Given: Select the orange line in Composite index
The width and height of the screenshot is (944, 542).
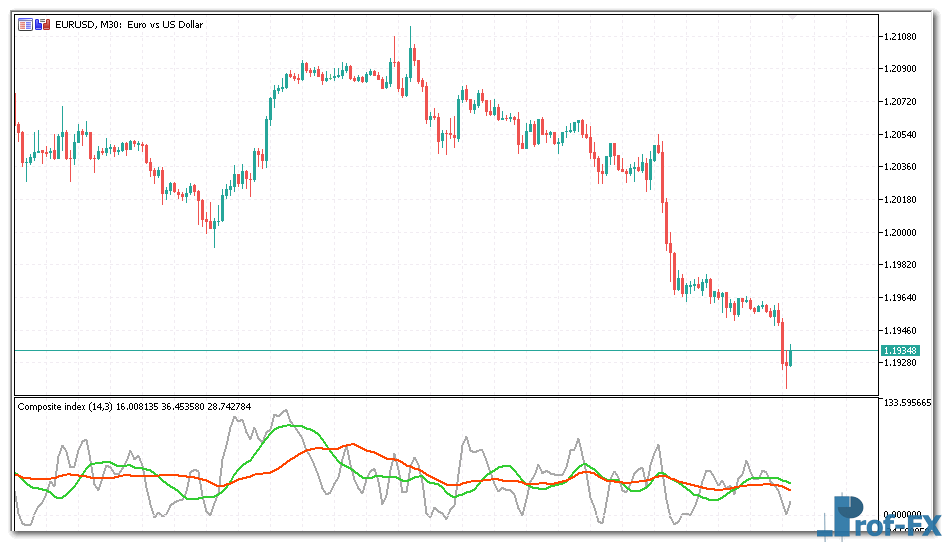Looking at the screenshot, I should [350, 445].
